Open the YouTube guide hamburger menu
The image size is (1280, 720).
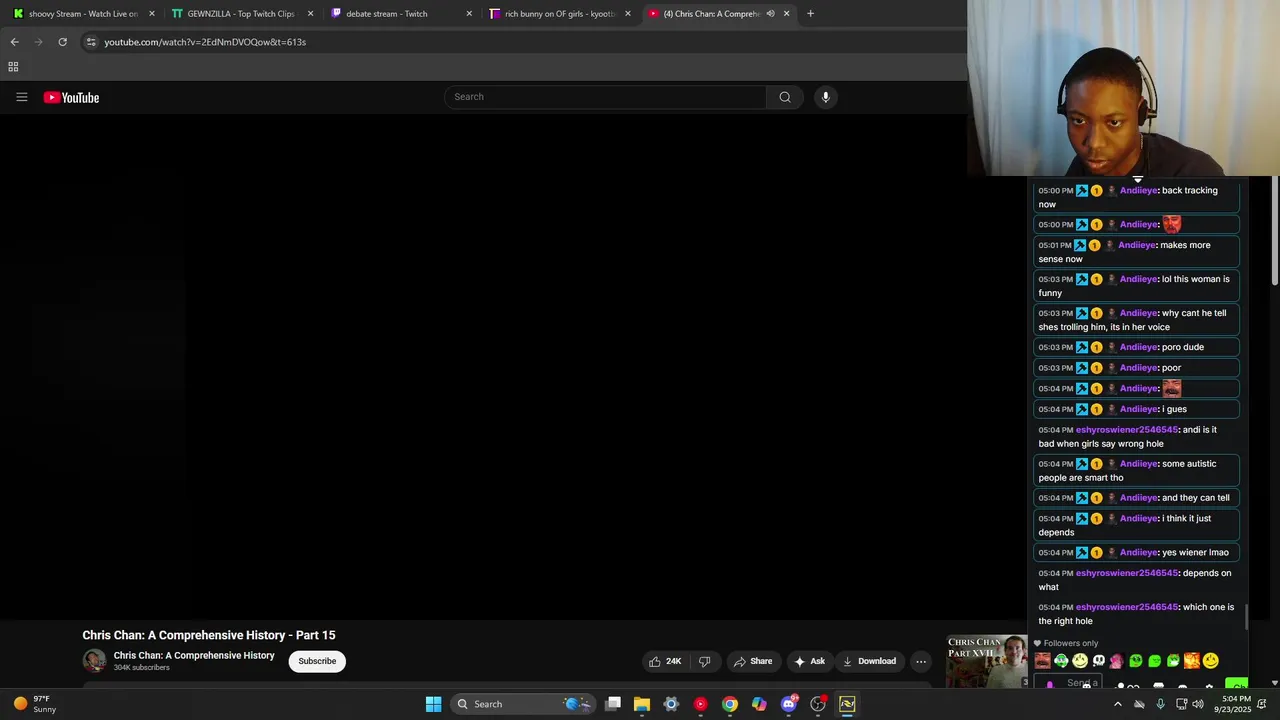(x=21, y=97)
